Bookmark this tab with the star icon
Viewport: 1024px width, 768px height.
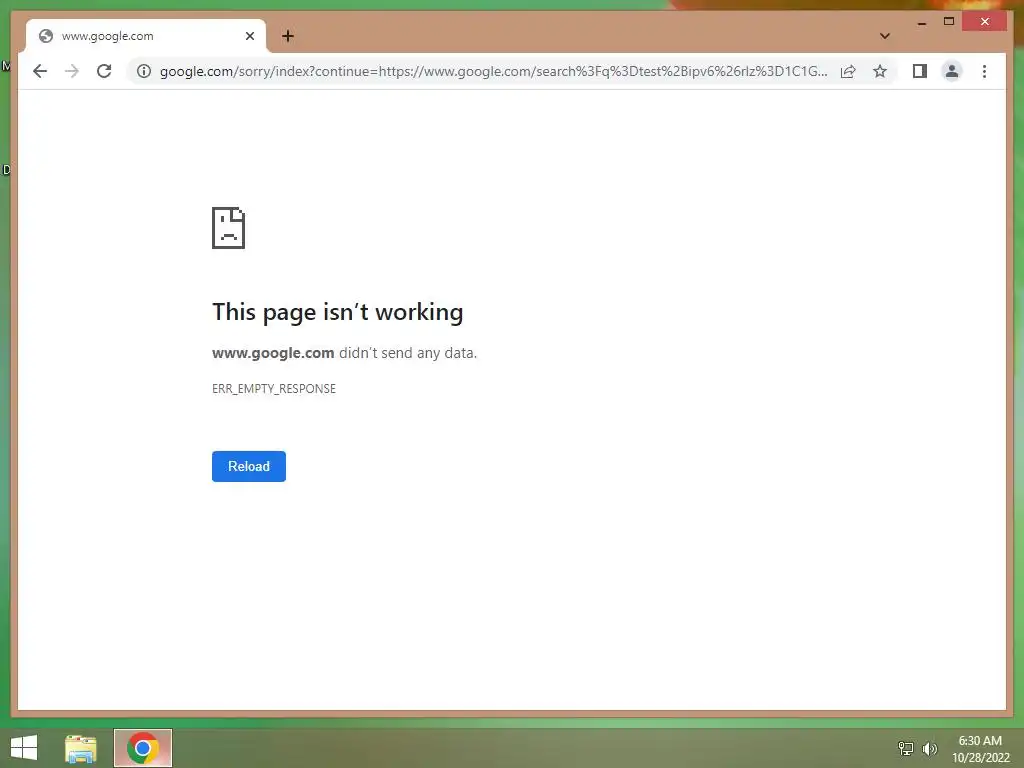[880, 71]
